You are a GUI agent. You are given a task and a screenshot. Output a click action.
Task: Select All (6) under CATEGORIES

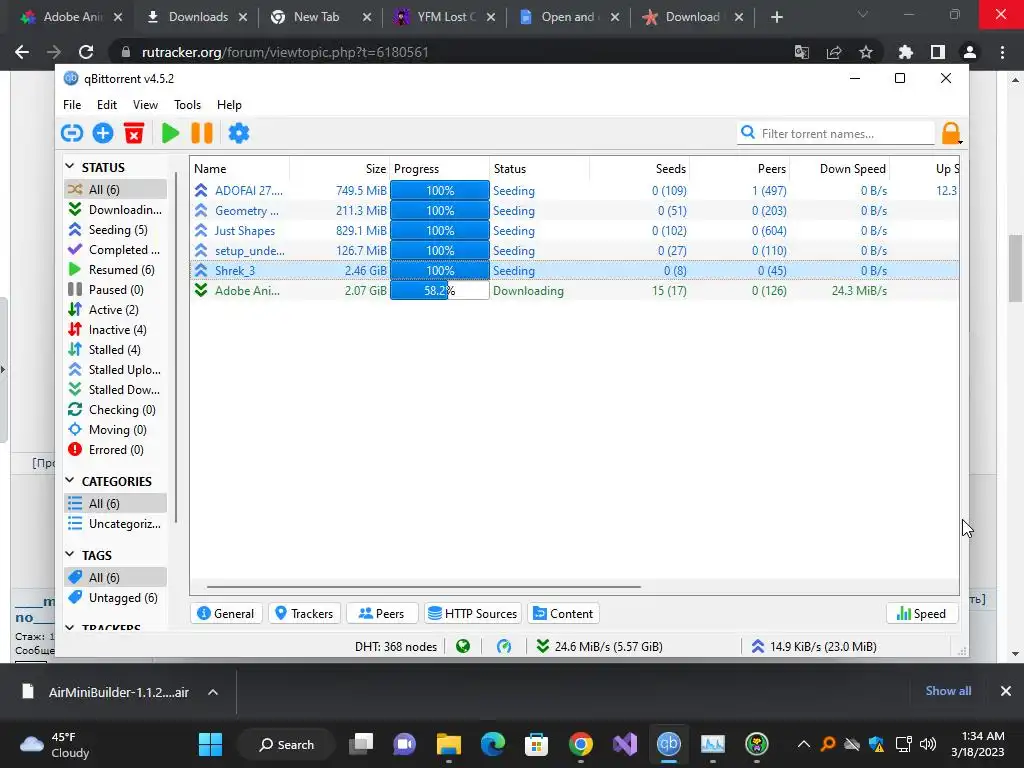115,504
